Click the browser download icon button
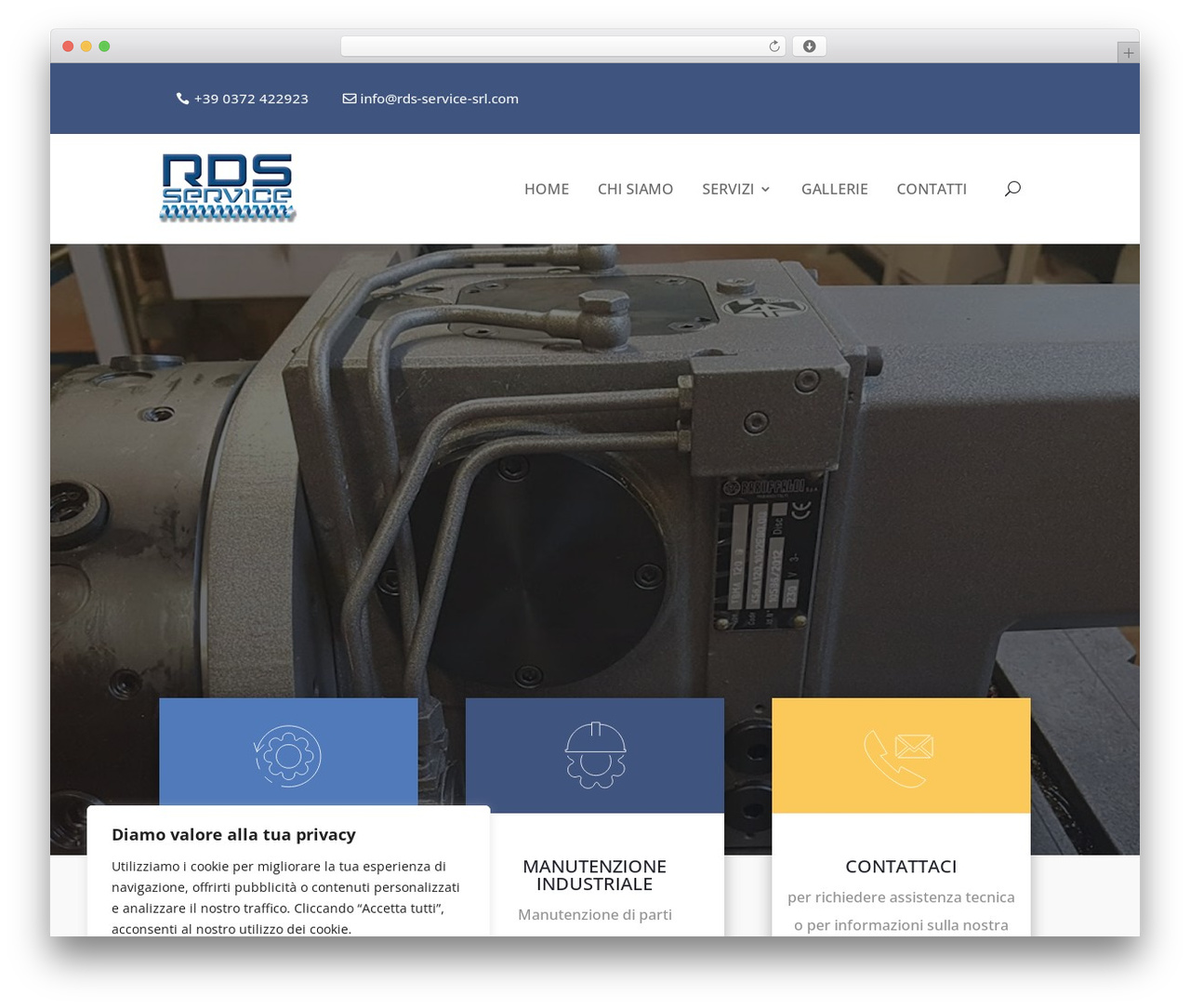This screenshot has height=1008, width=1190. pos(810,46)
